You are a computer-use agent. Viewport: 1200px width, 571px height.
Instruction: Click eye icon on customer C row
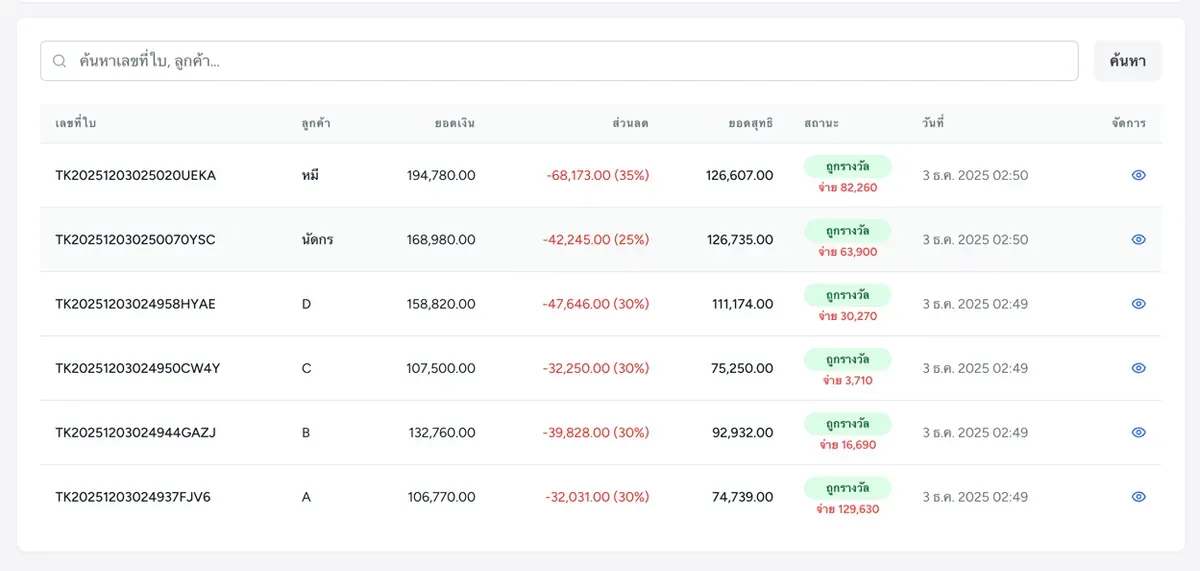[1138, 368]
